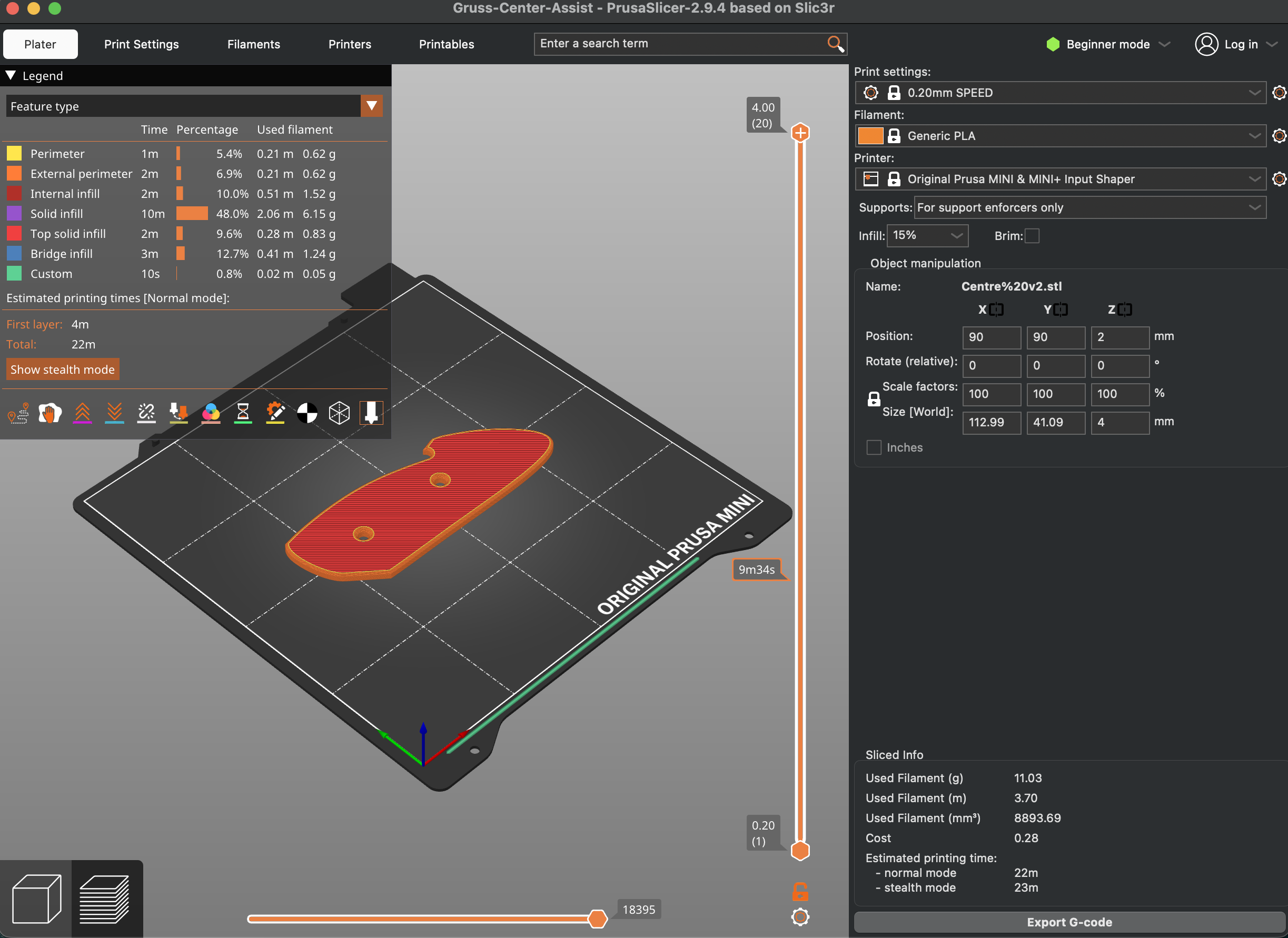Toggle color changes circles icon
This screenshot has height=938, width=1288.
tap(211, 413)
